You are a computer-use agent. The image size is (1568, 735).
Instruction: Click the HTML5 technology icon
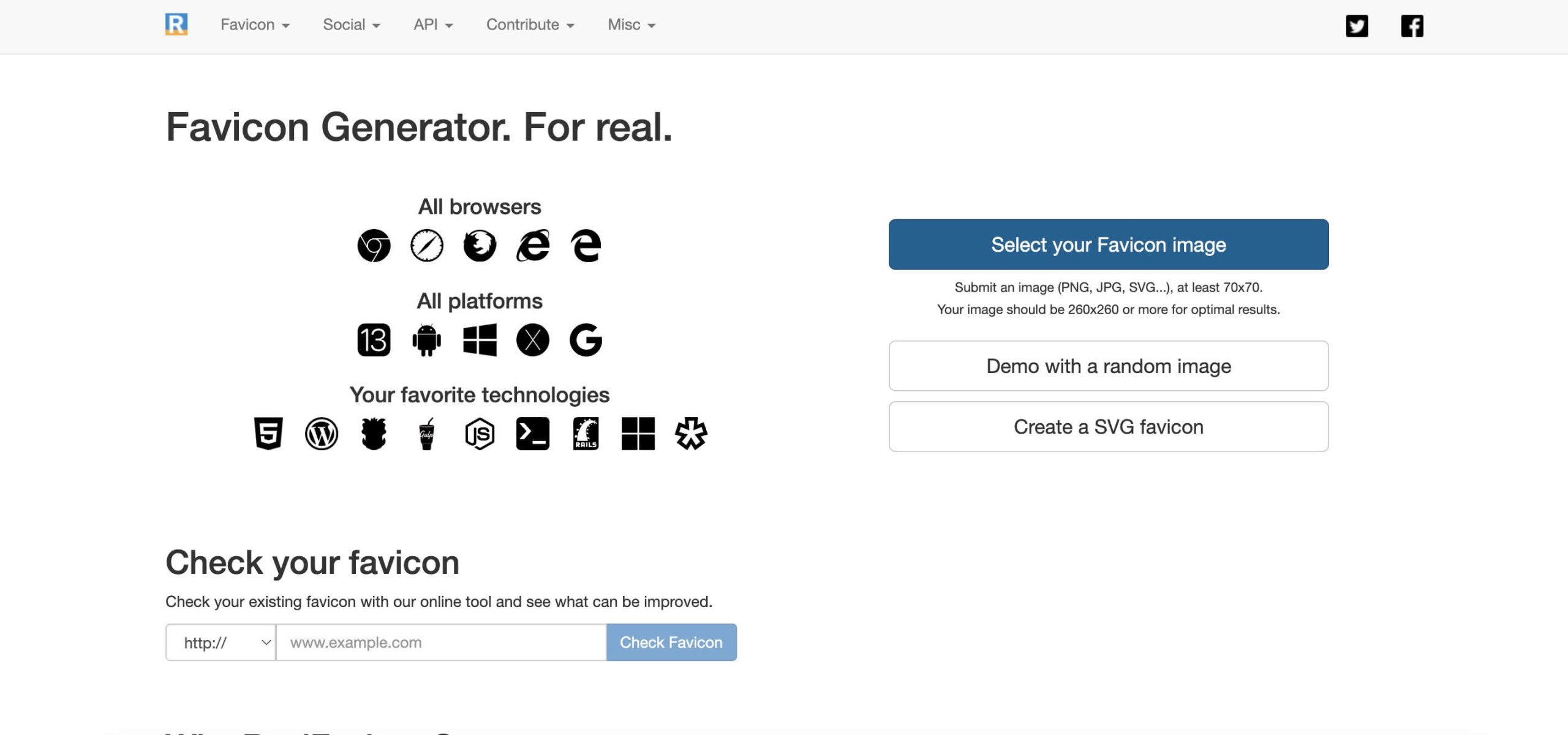click(268, 434)
